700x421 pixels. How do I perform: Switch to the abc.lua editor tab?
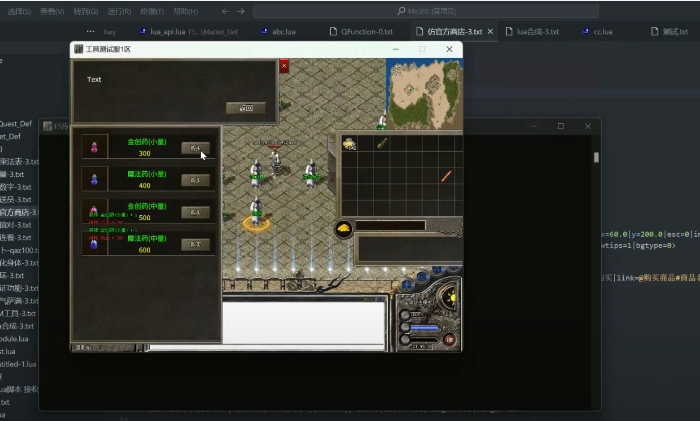coord(283,31)
